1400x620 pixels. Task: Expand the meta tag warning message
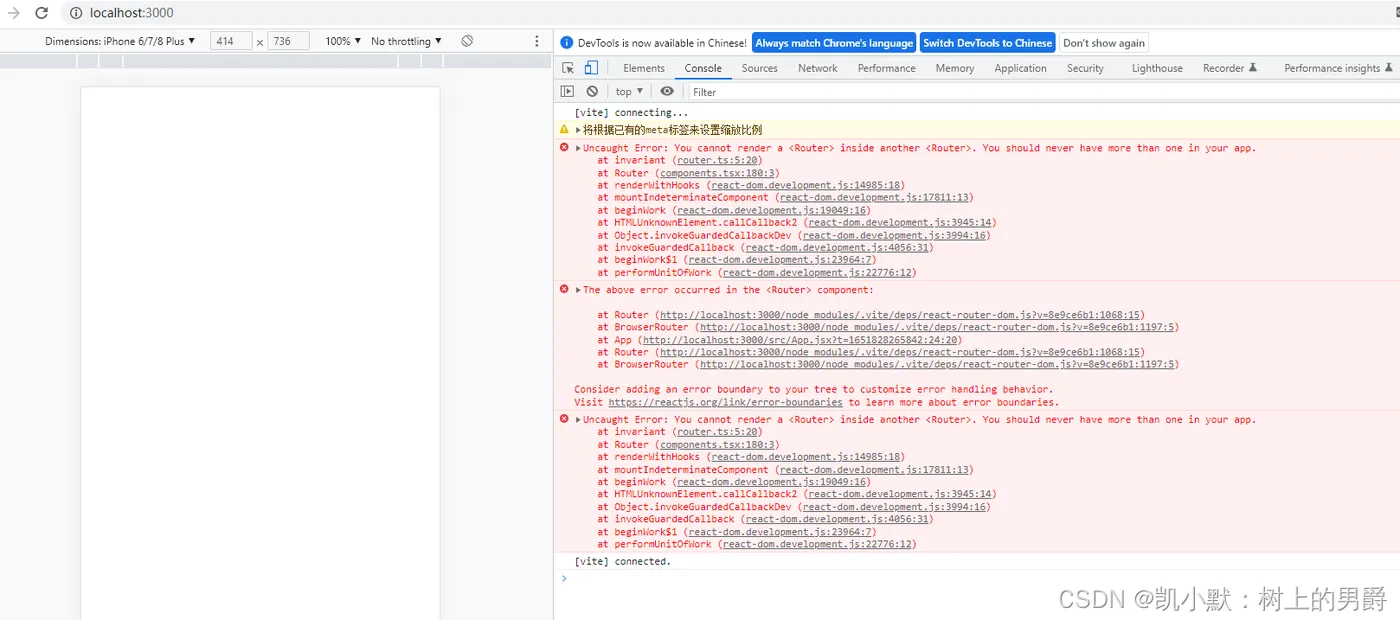[578, 130]
